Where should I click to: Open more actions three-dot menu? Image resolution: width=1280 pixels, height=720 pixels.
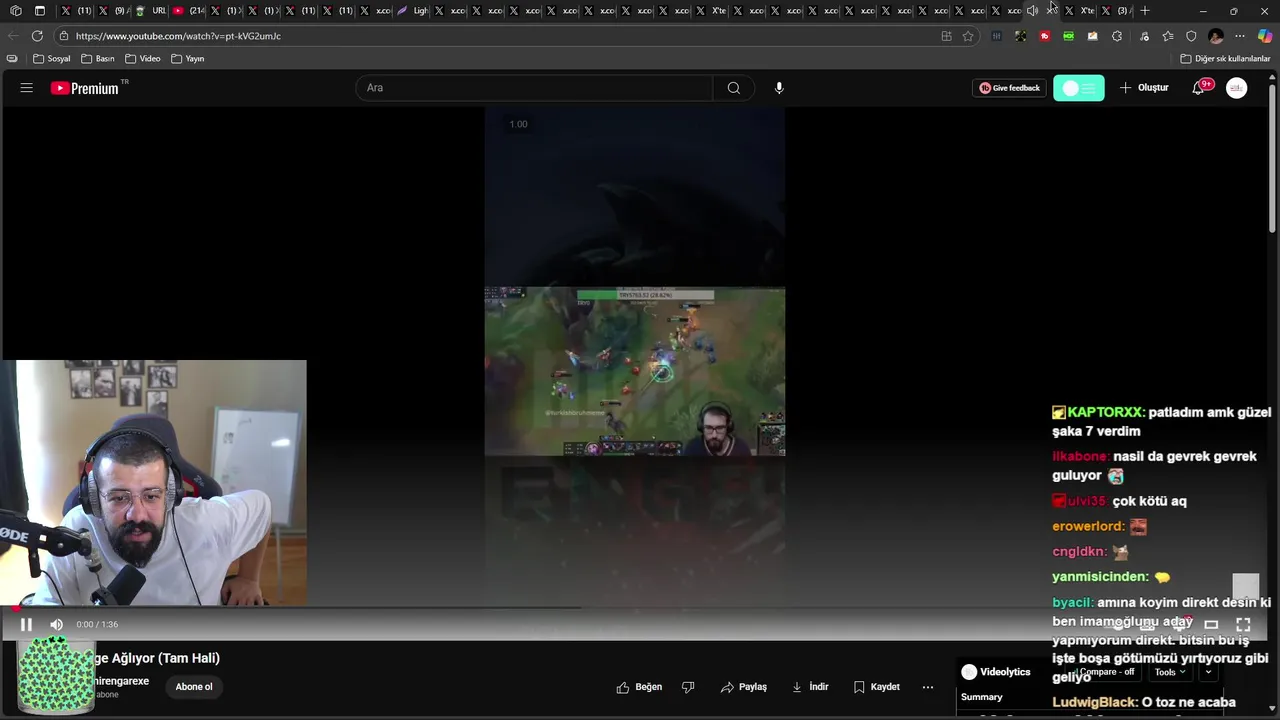[x=928, y=687]
